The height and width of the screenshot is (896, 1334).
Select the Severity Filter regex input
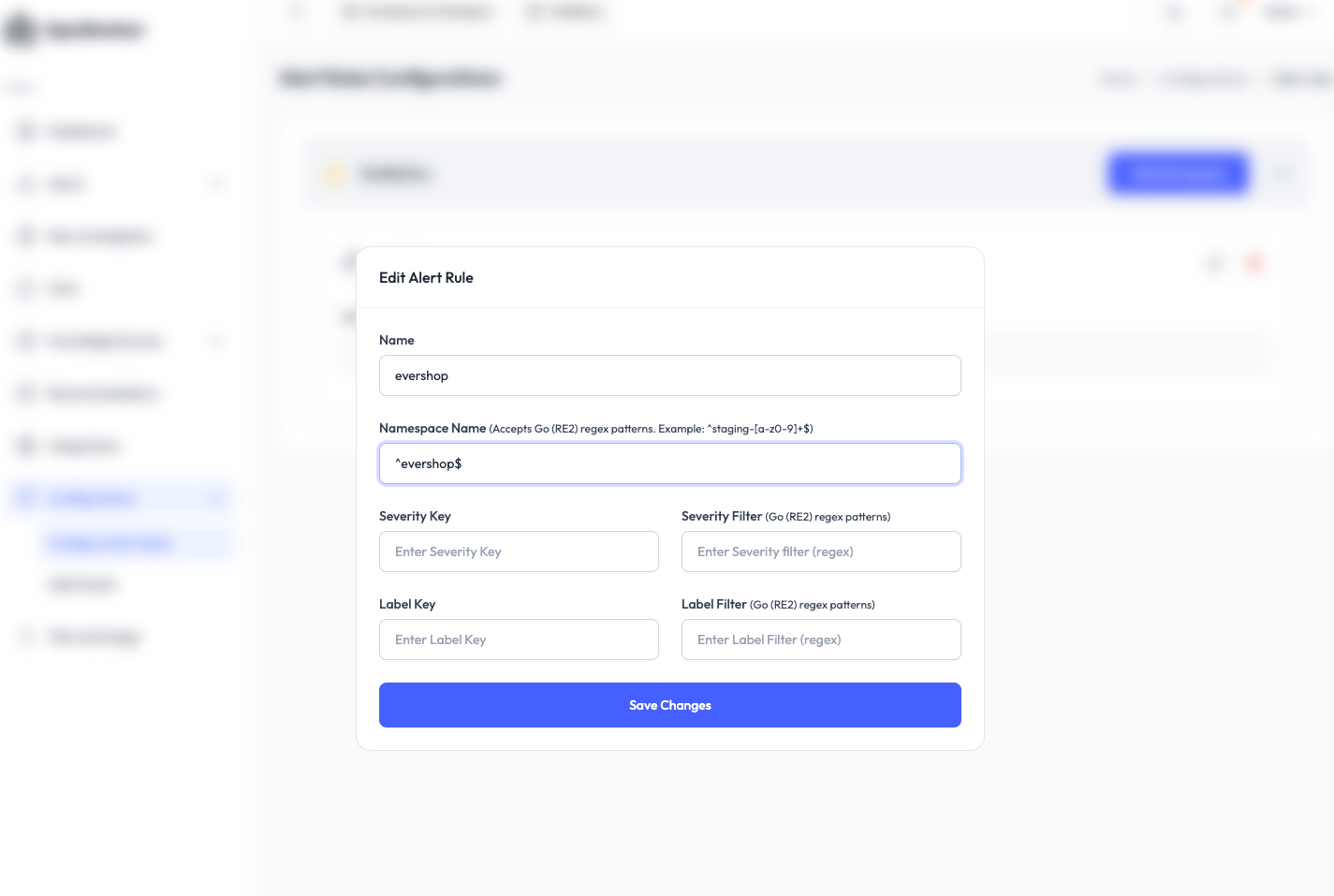(821, 551)
